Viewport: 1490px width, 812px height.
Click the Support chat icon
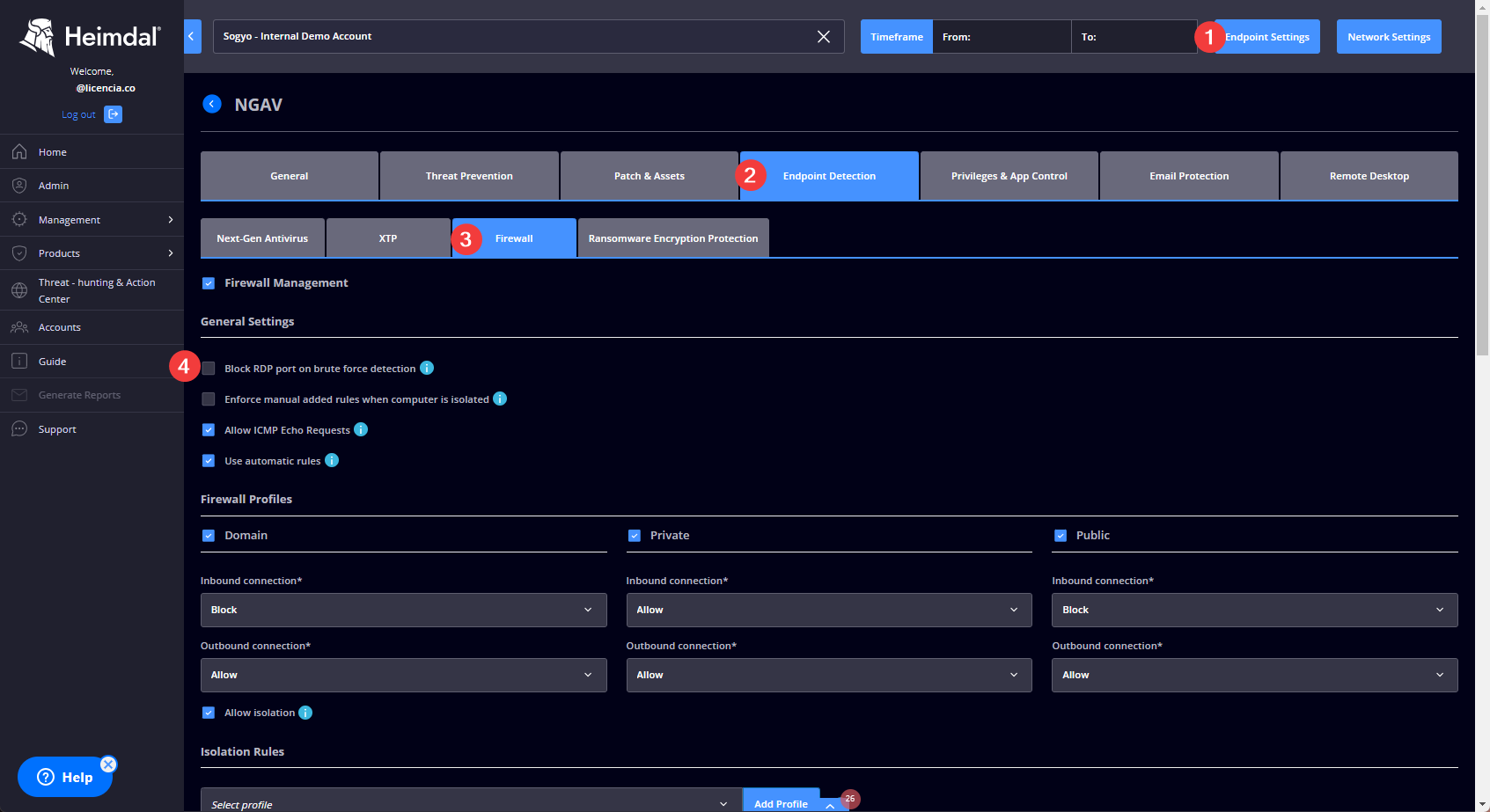point(19,428)
